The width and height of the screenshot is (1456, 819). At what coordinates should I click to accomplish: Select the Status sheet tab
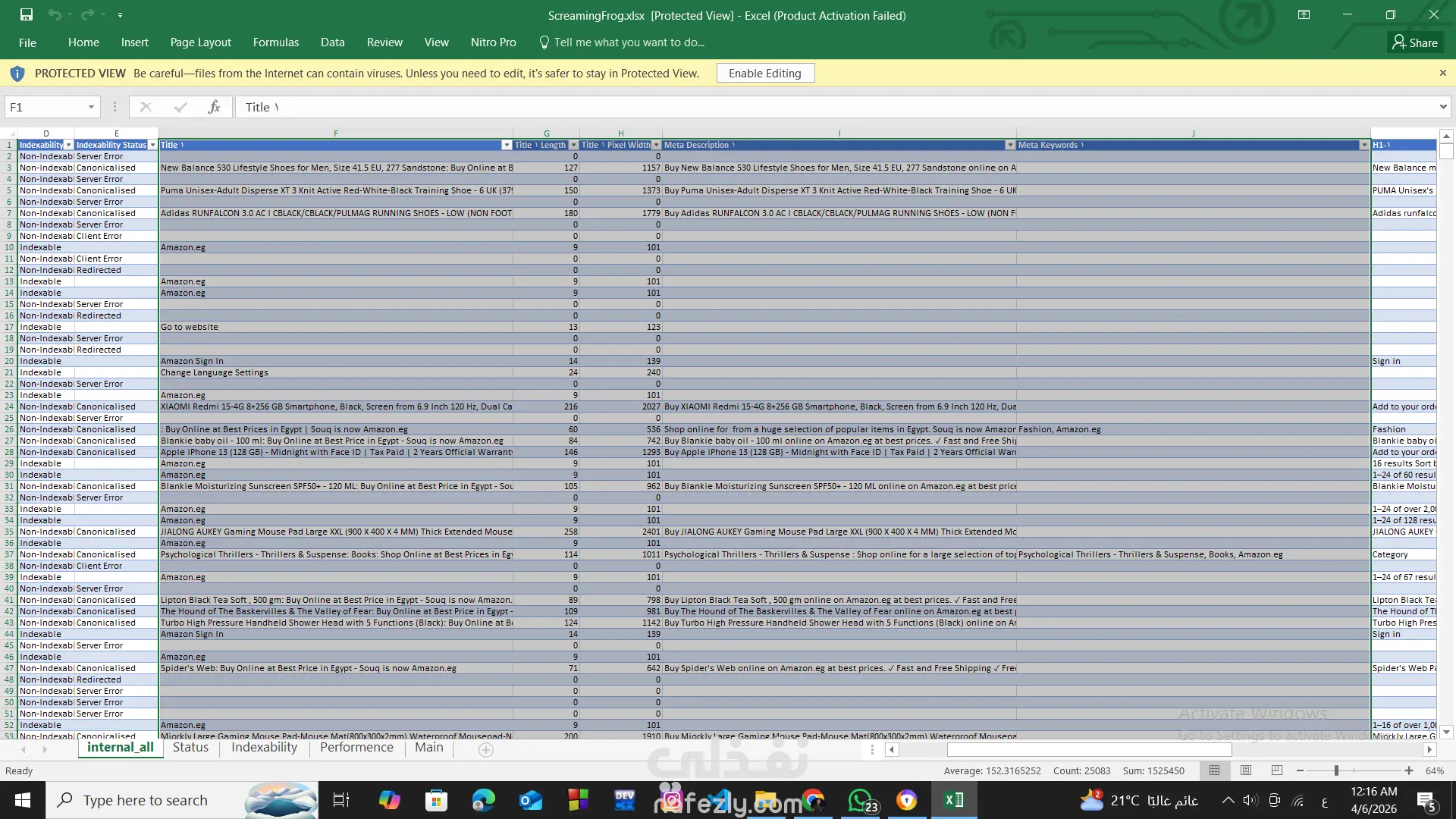click(190, 748)
